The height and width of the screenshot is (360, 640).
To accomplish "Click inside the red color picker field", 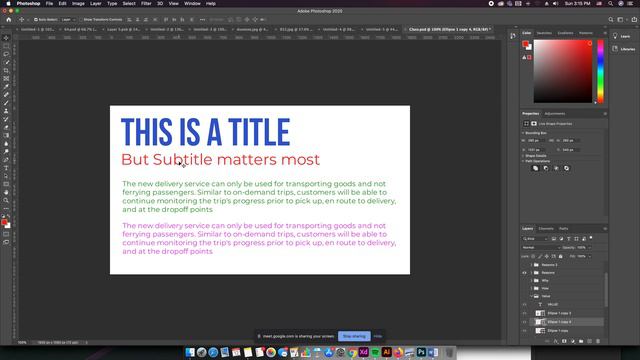I will click(563, 71).
